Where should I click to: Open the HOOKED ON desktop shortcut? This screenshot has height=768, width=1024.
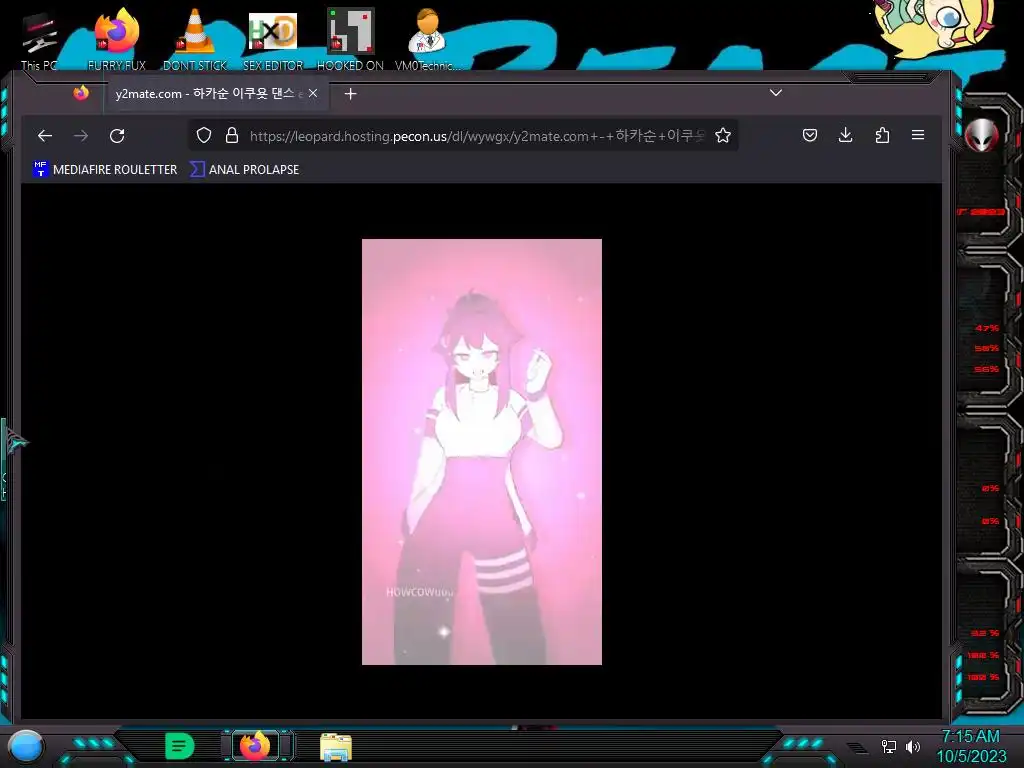(x=351, y=40)
